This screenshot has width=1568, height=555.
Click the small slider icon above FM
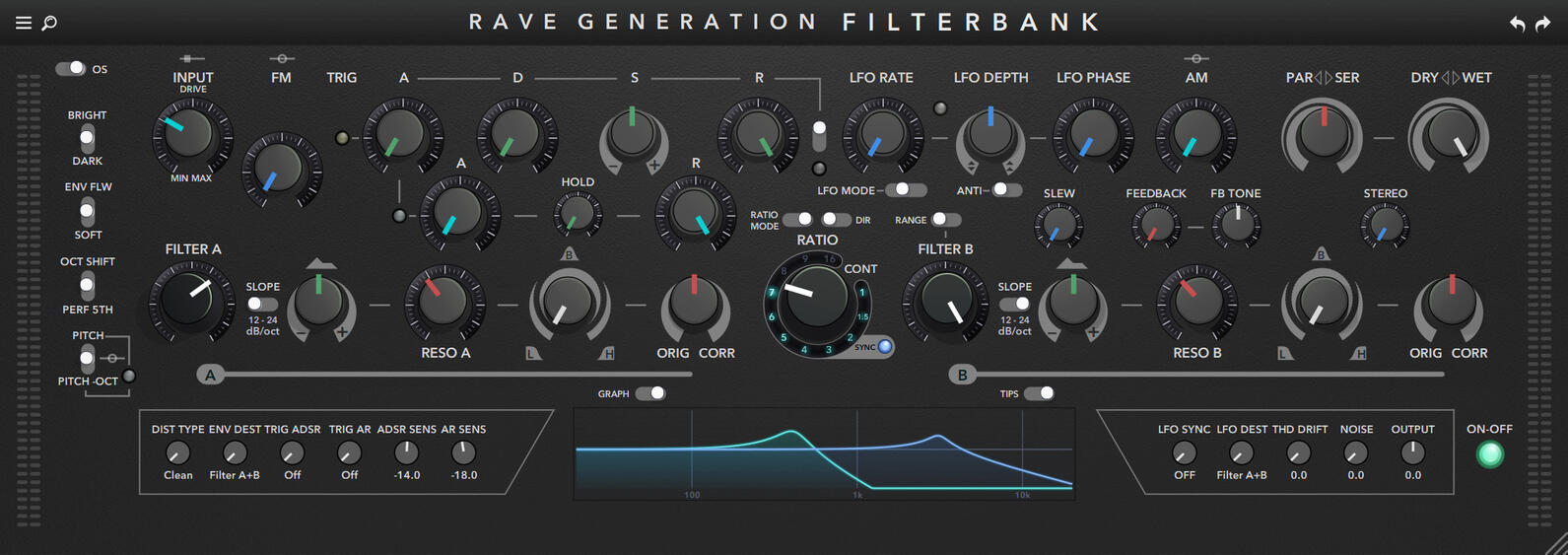[x=282, y=59]
